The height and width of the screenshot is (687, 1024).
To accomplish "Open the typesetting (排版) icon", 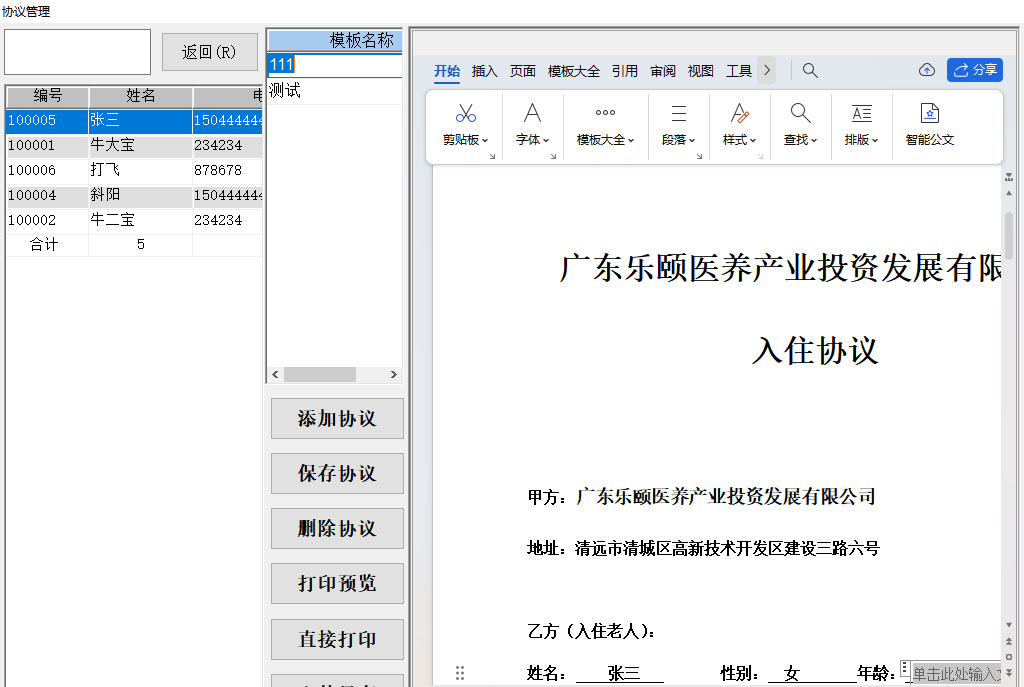I will click(861, 114).
